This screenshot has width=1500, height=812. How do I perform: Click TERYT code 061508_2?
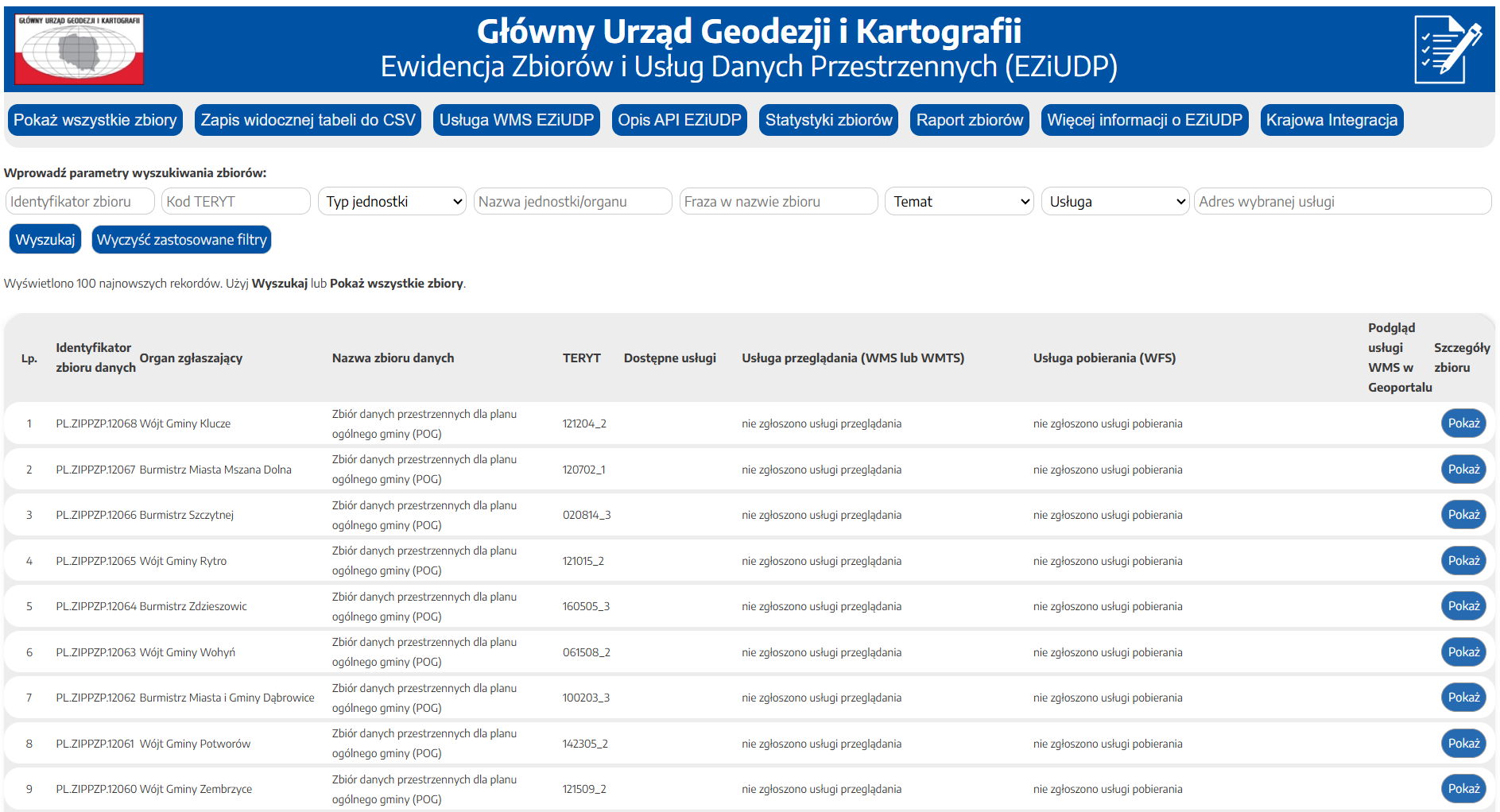point(587,652)
